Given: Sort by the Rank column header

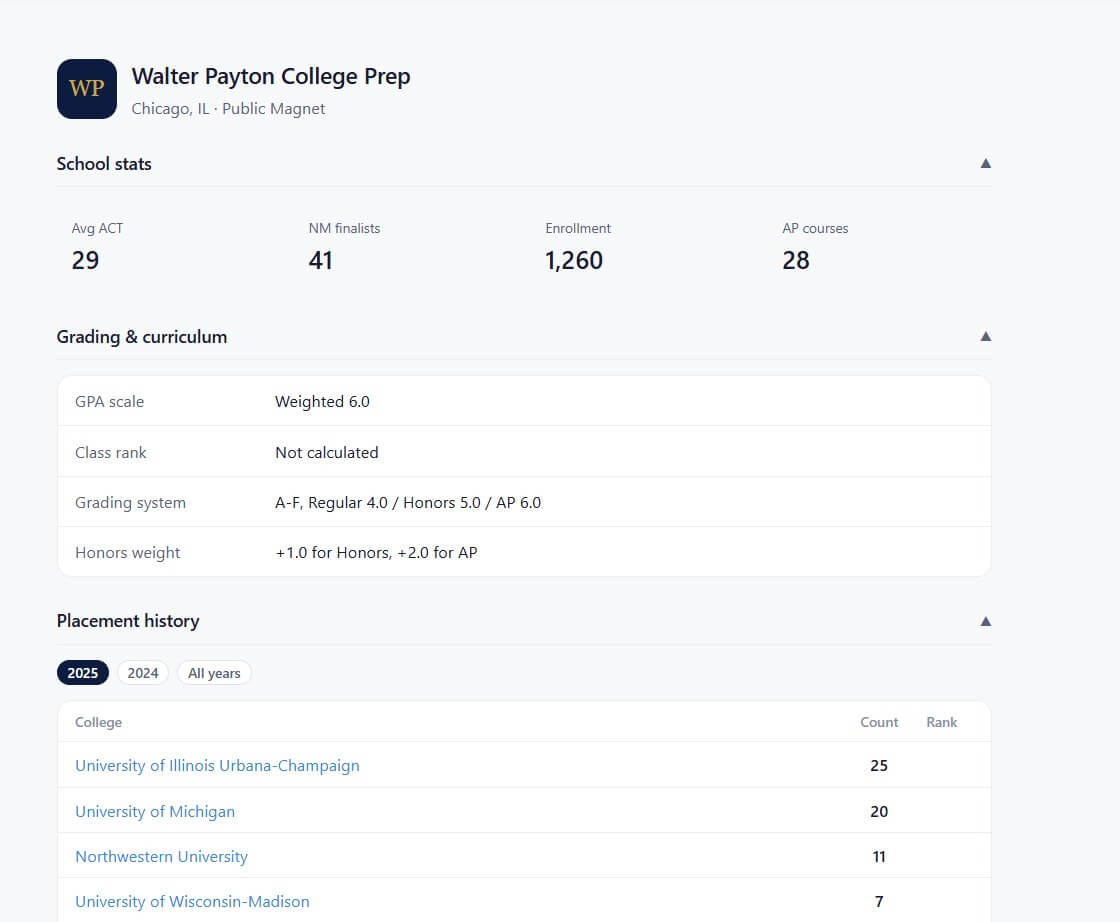Looking at the screenshot, I should tap(941, 722).
